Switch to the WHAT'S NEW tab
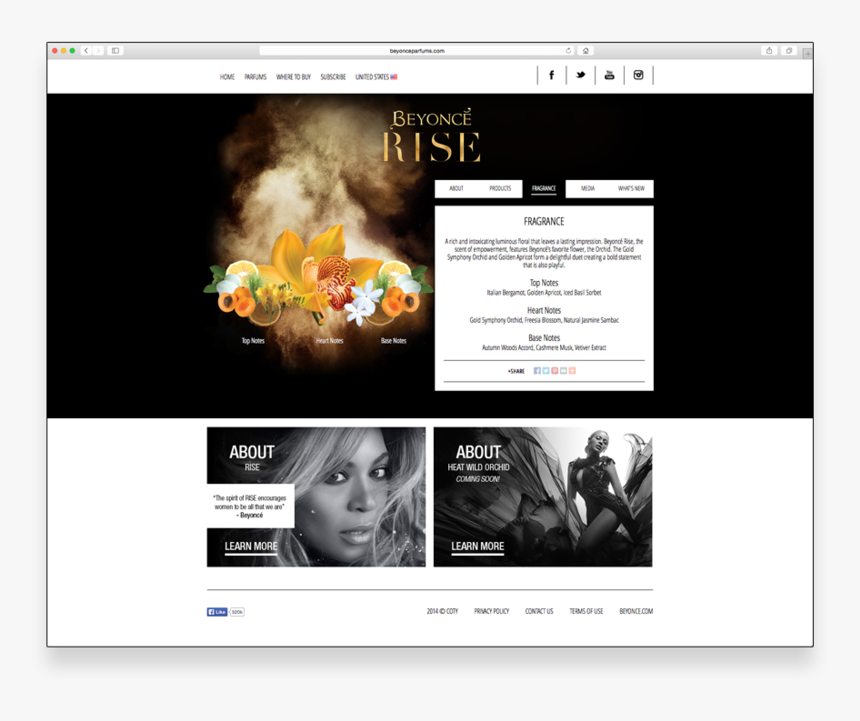The height and width of the screenshot is (721, 860). 631,189
